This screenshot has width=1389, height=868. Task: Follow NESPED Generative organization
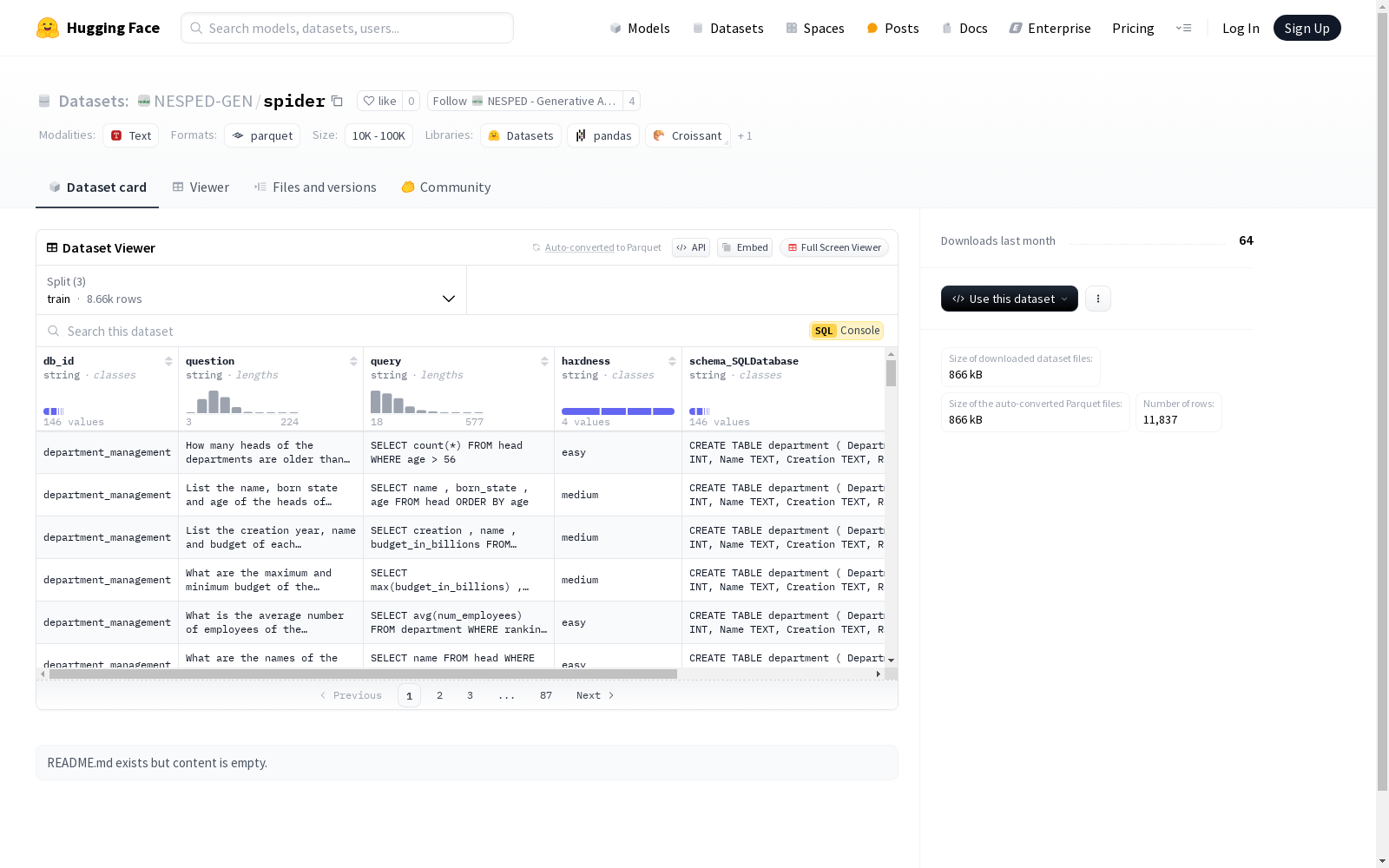[x=524, y=101]
